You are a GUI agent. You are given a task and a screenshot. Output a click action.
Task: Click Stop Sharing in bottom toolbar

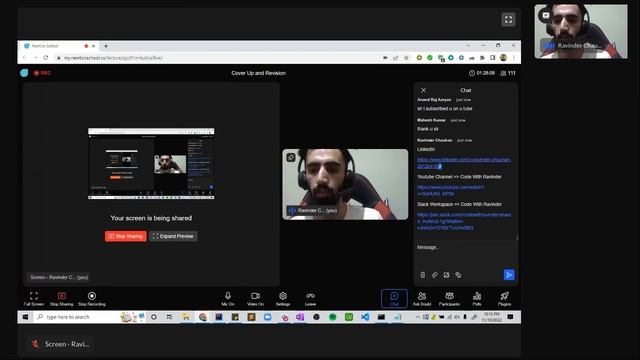point(62,299)
